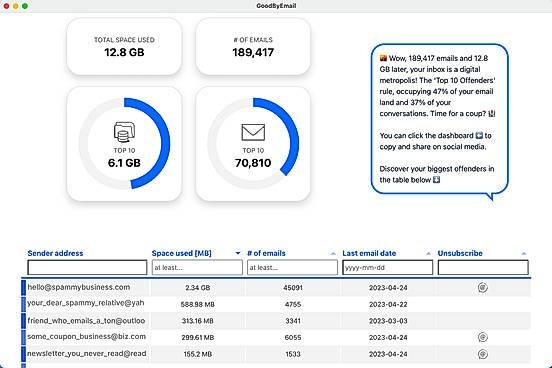Click the 313.16 MB space cell
The height and width of the screenshot is (368, 552).
click(x=197, y=321)
